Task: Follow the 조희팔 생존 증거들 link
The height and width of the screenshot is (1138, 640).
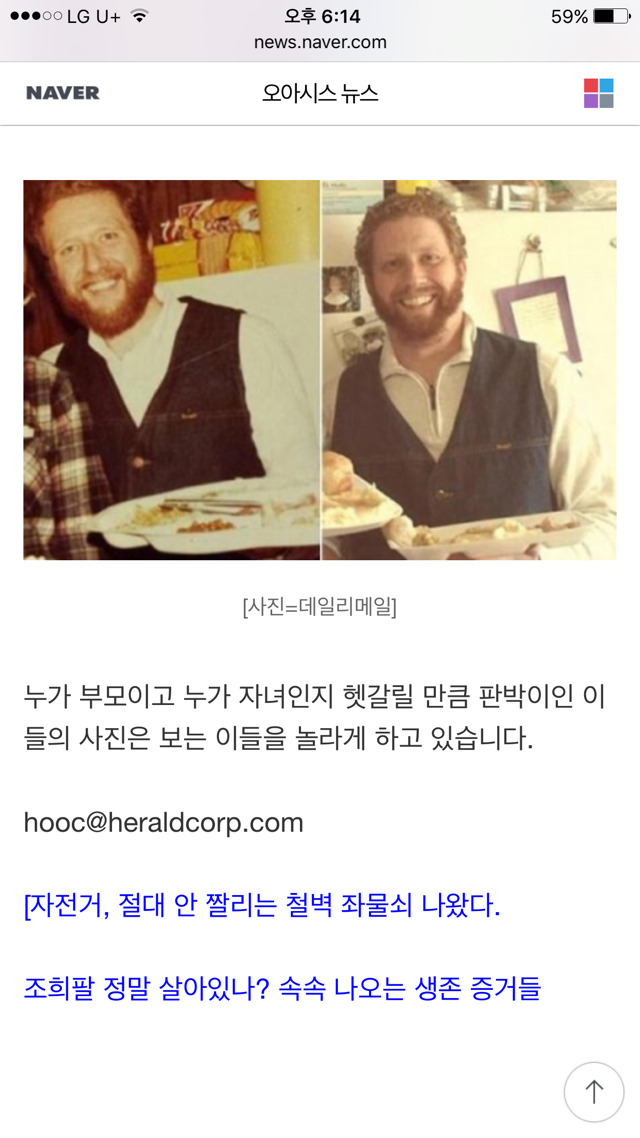Action: click(282, 988)
